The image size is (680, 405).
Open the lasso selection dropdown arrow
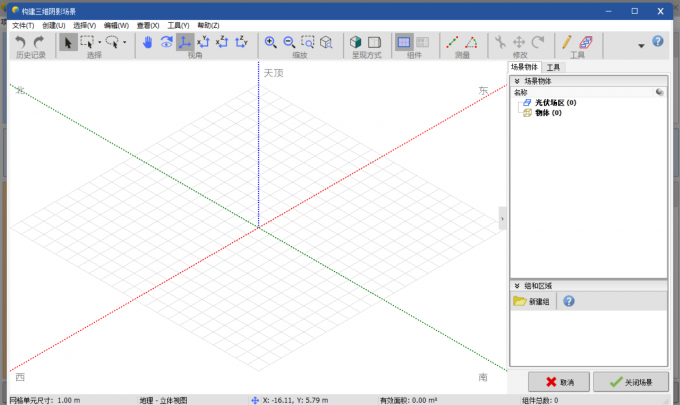124,42
